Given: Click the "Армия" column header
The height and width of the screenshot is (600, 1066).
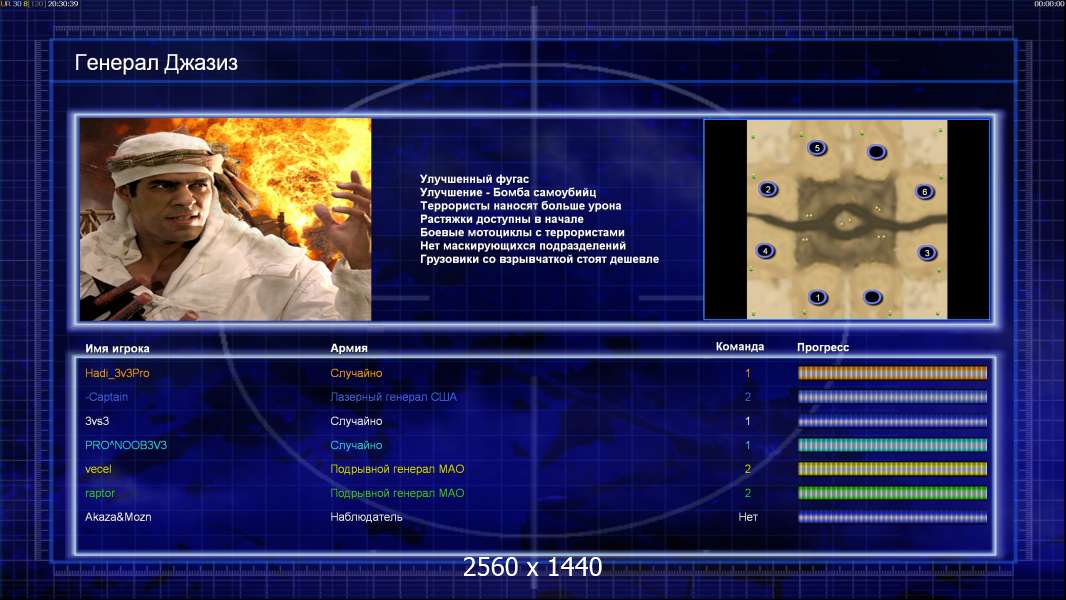Looking at the screenshot, I should (349, 348).
